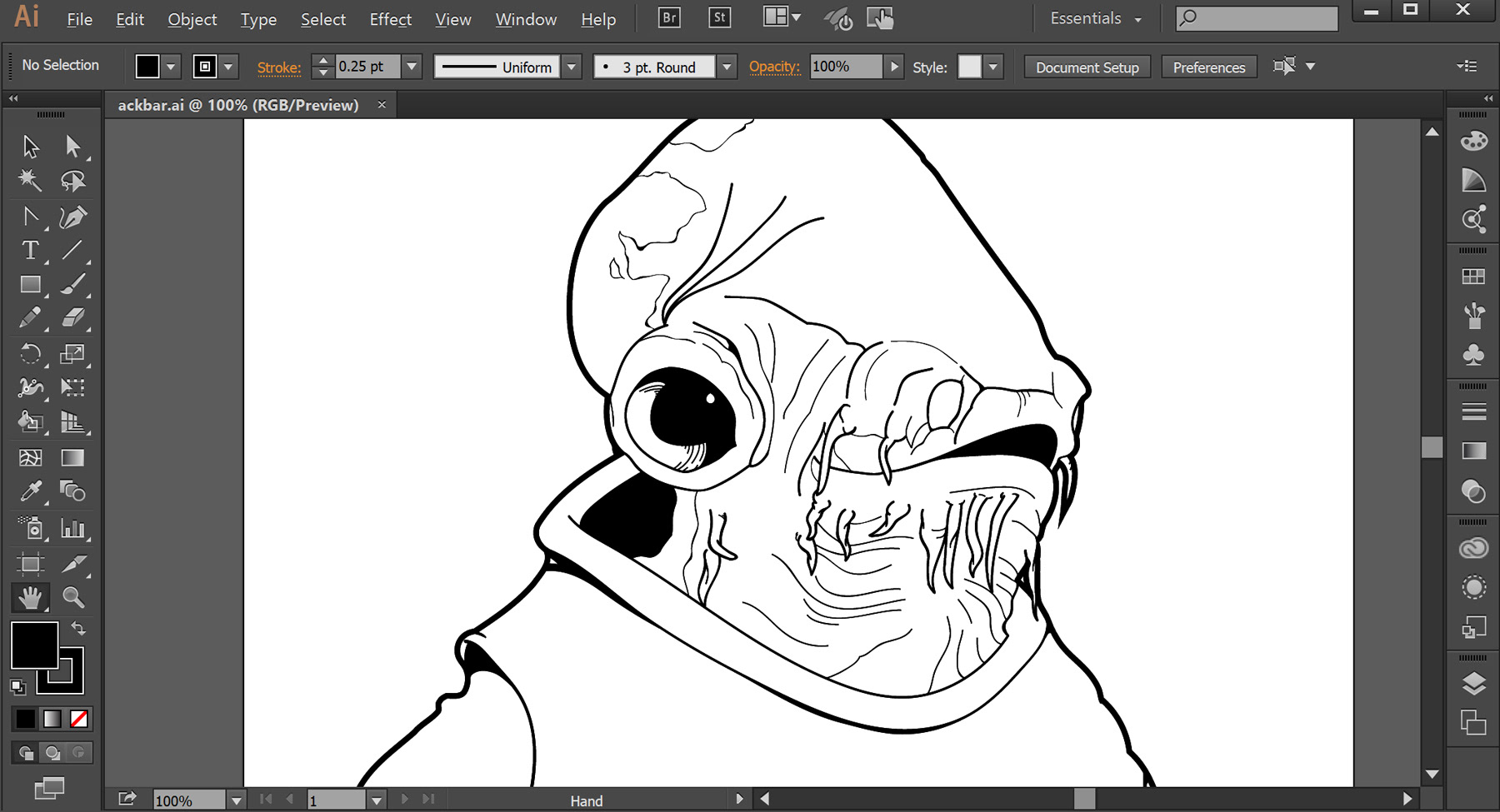Select the Blend tool

(72, 491)
